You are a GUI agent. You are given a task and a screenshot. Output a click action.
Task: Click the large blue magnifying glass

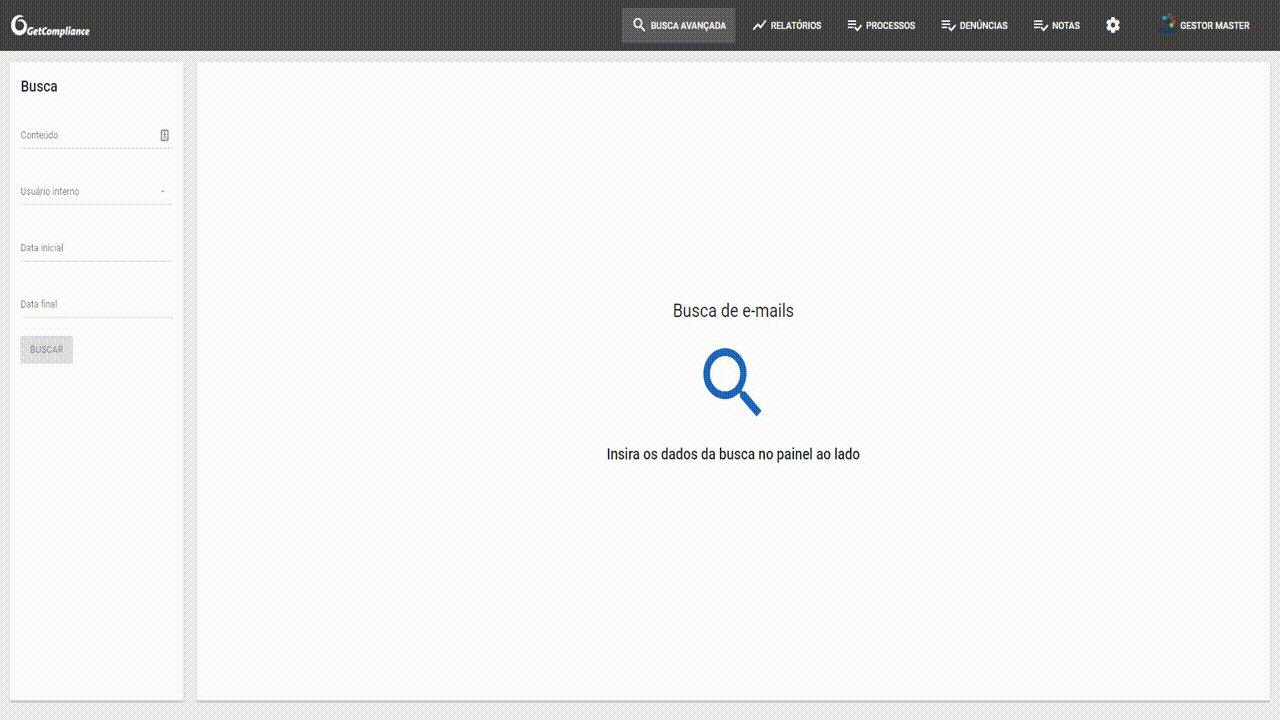pyautogui.click(x=732, y=381)
